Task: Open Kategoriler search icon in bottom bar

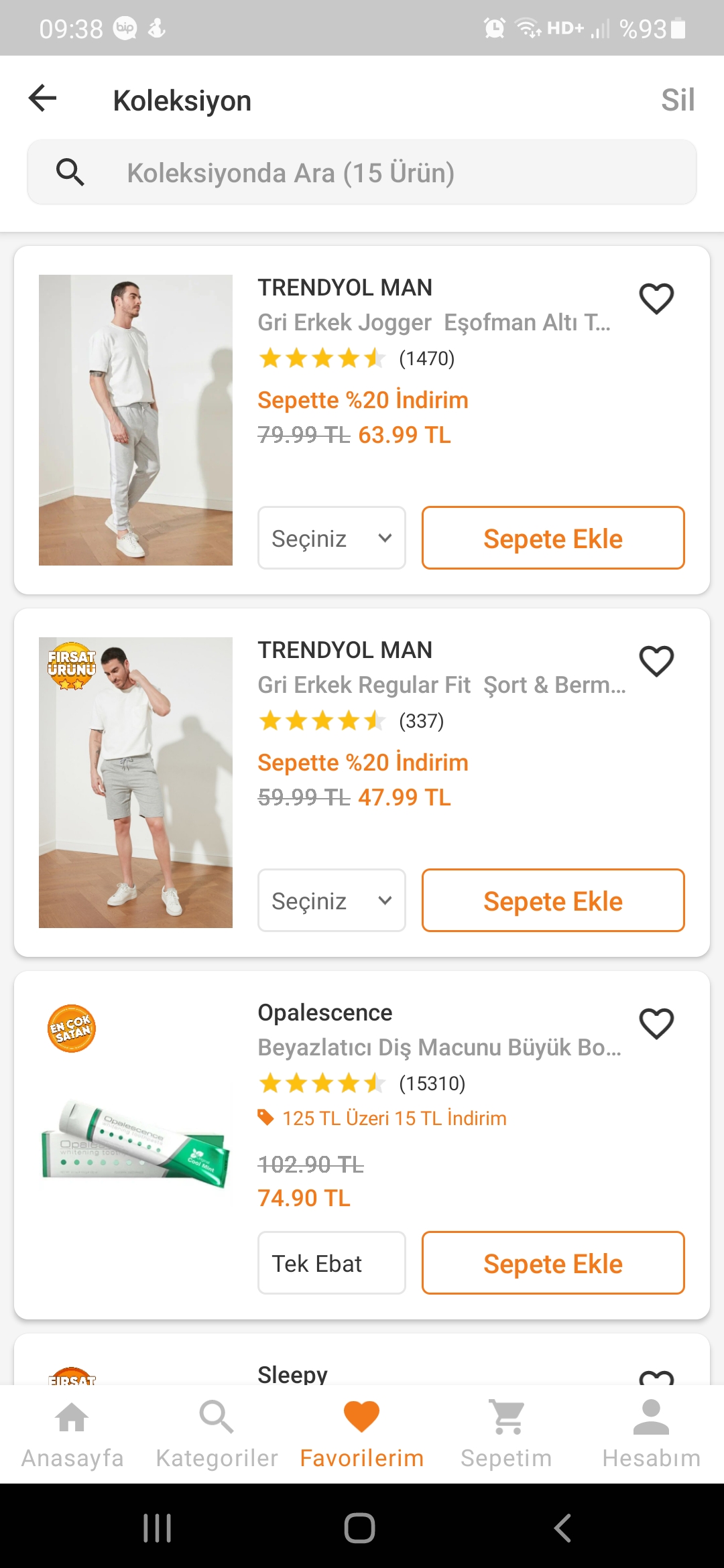Action: coord(217,1417)
